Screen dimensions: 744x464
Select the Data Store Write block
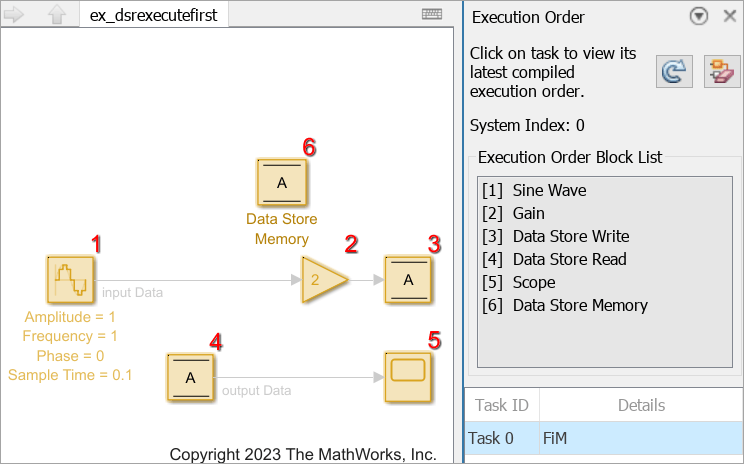[x=409, y=280]
